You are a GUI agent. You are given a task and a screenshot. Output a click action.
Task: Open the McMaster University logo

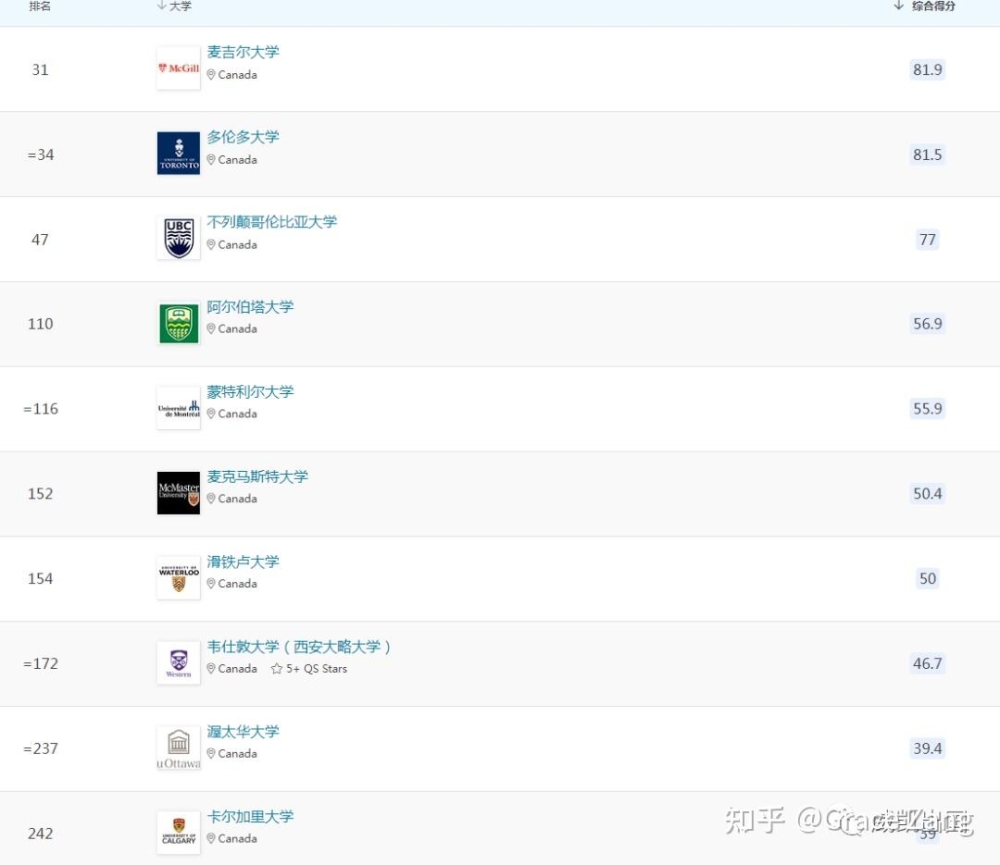point(179,493)
